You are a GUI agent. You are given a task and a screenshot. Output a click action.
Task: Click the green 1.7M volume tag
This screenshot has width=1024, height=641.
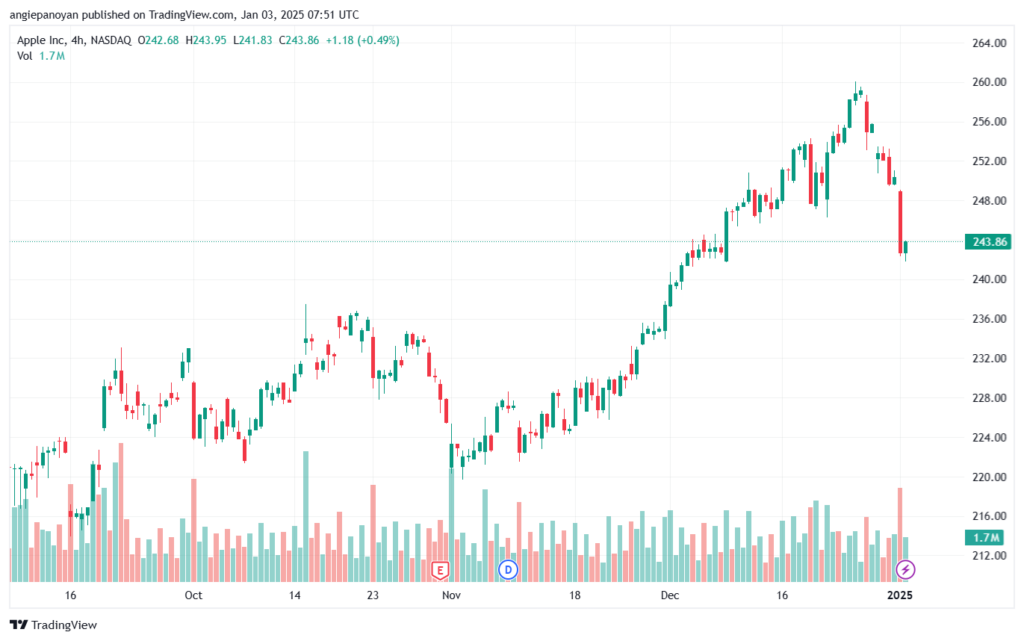click(985, 538)
